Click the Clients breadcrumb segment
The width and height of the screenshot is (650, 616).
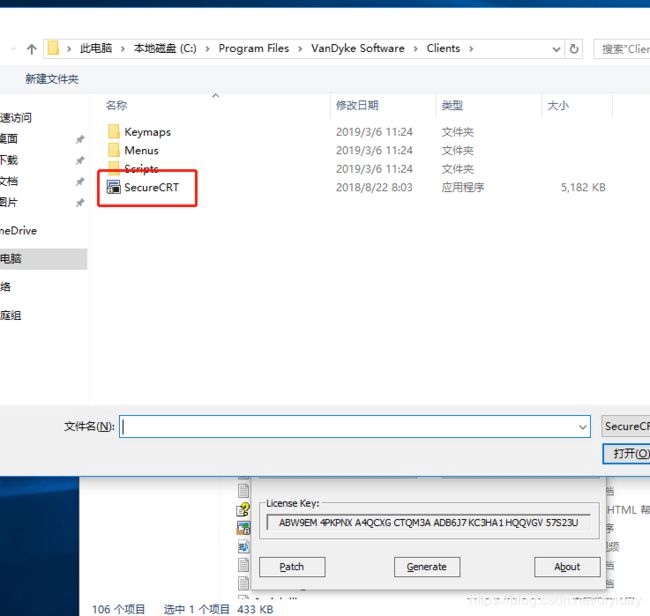443,49
